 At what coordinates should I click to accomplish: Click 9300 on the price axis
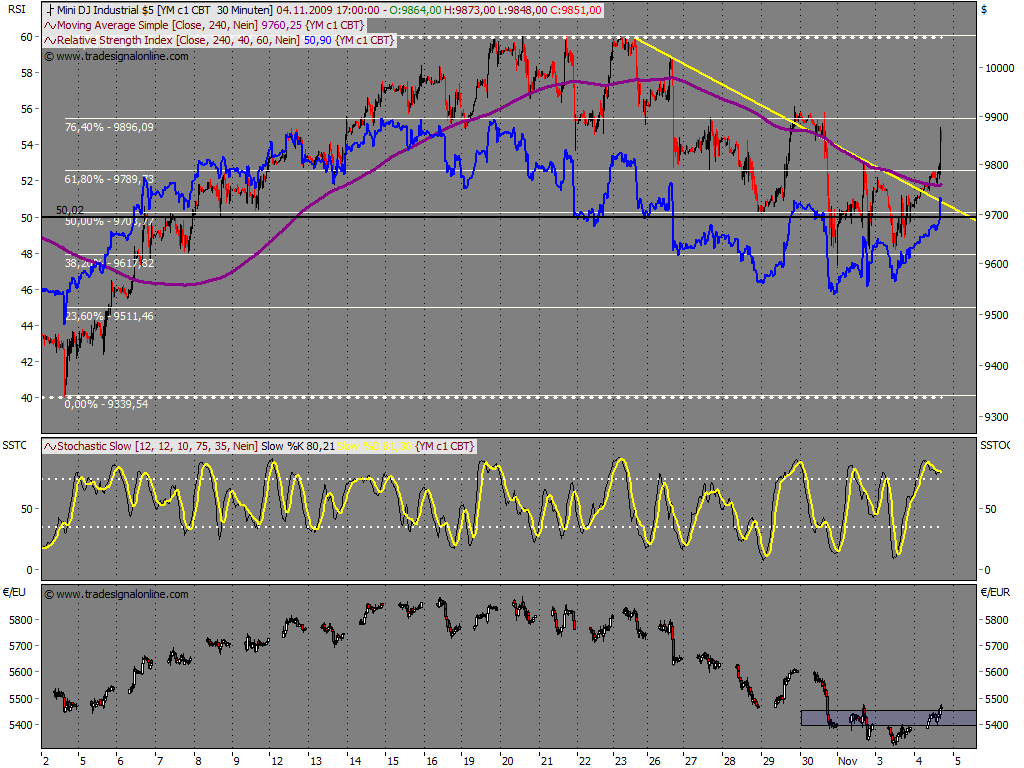point(997,417)
